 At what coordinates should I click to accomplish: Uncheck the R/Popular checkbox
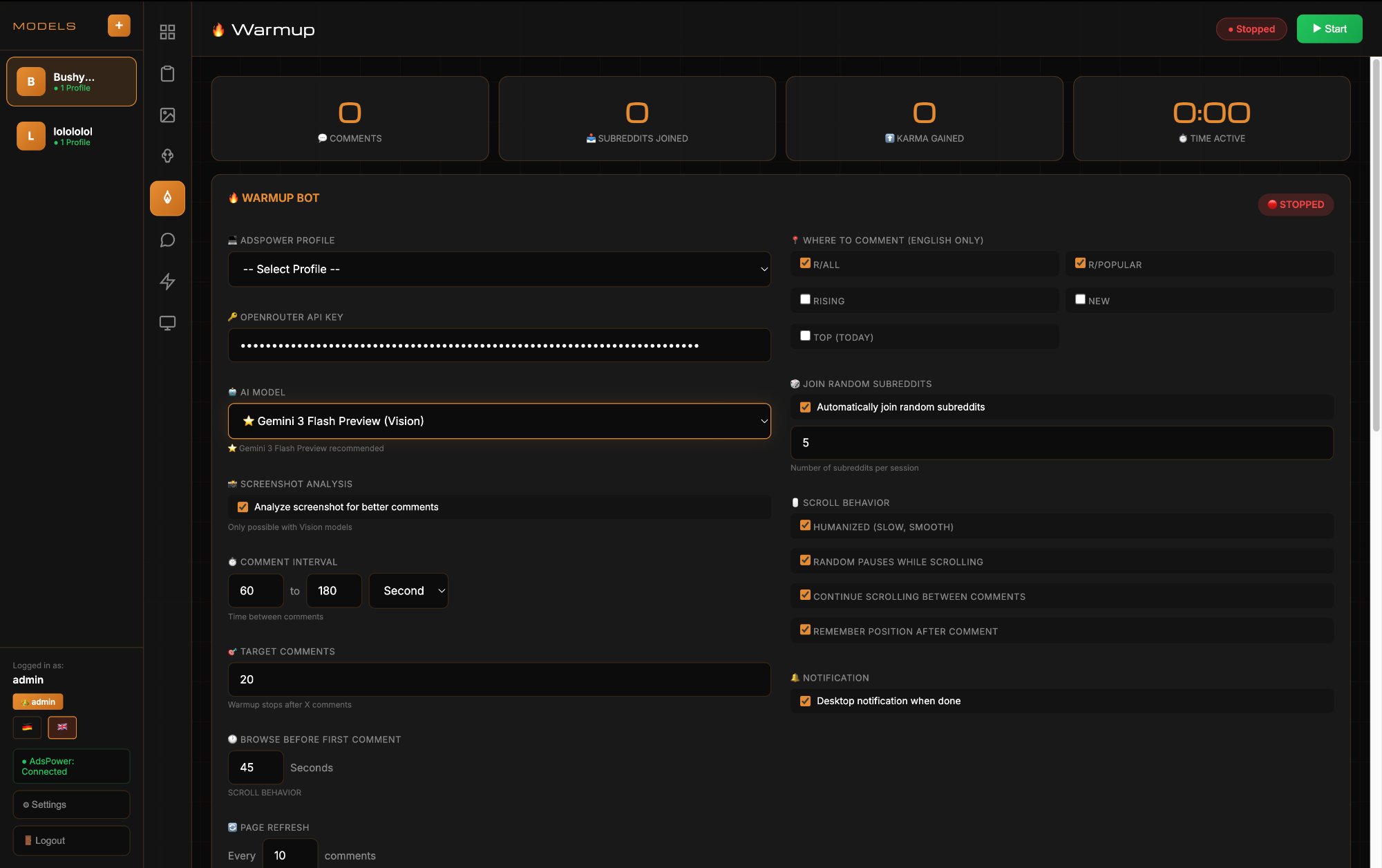click(1080, 263)
